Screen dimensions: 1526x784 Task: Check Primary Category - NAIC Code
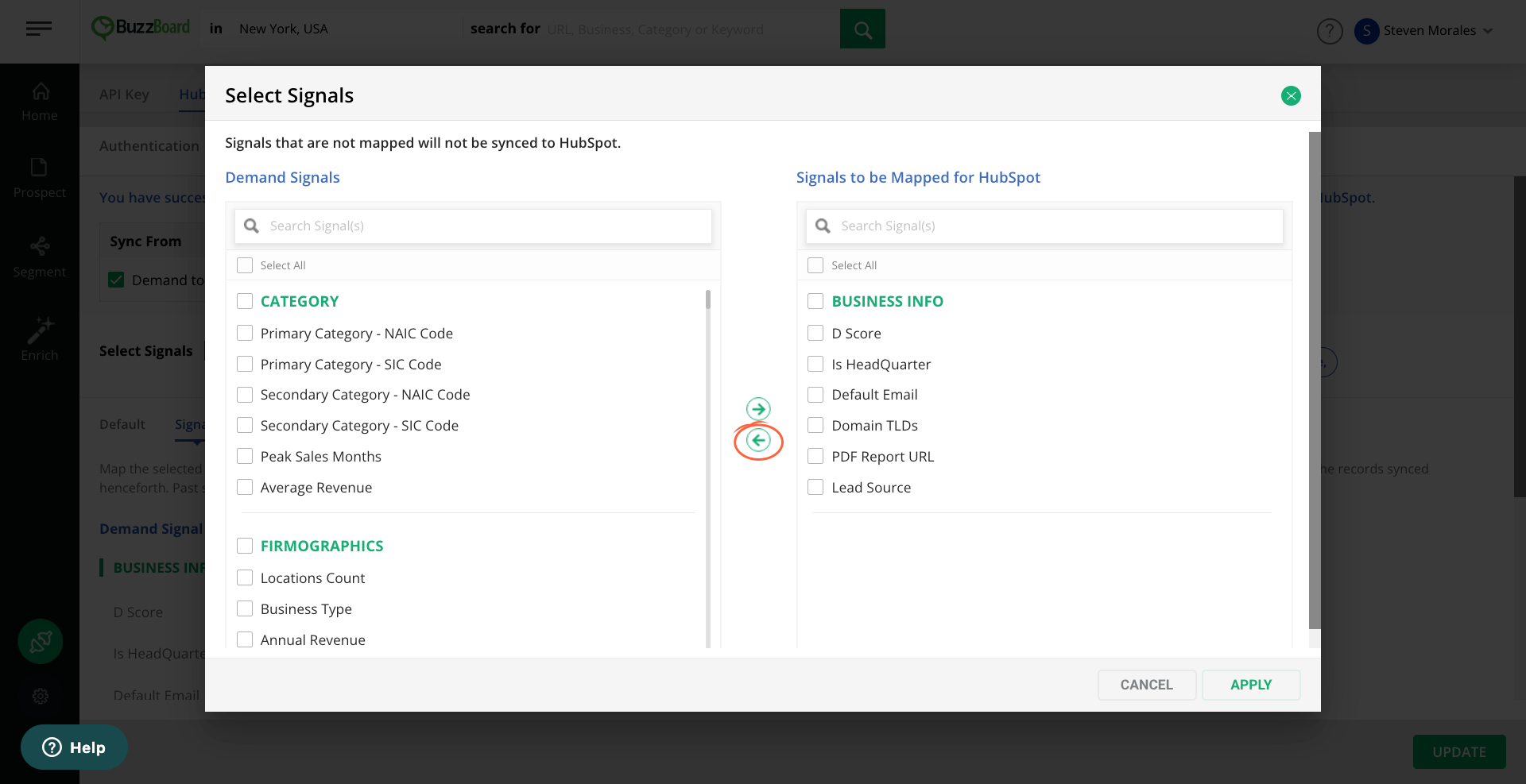[245, 333]
